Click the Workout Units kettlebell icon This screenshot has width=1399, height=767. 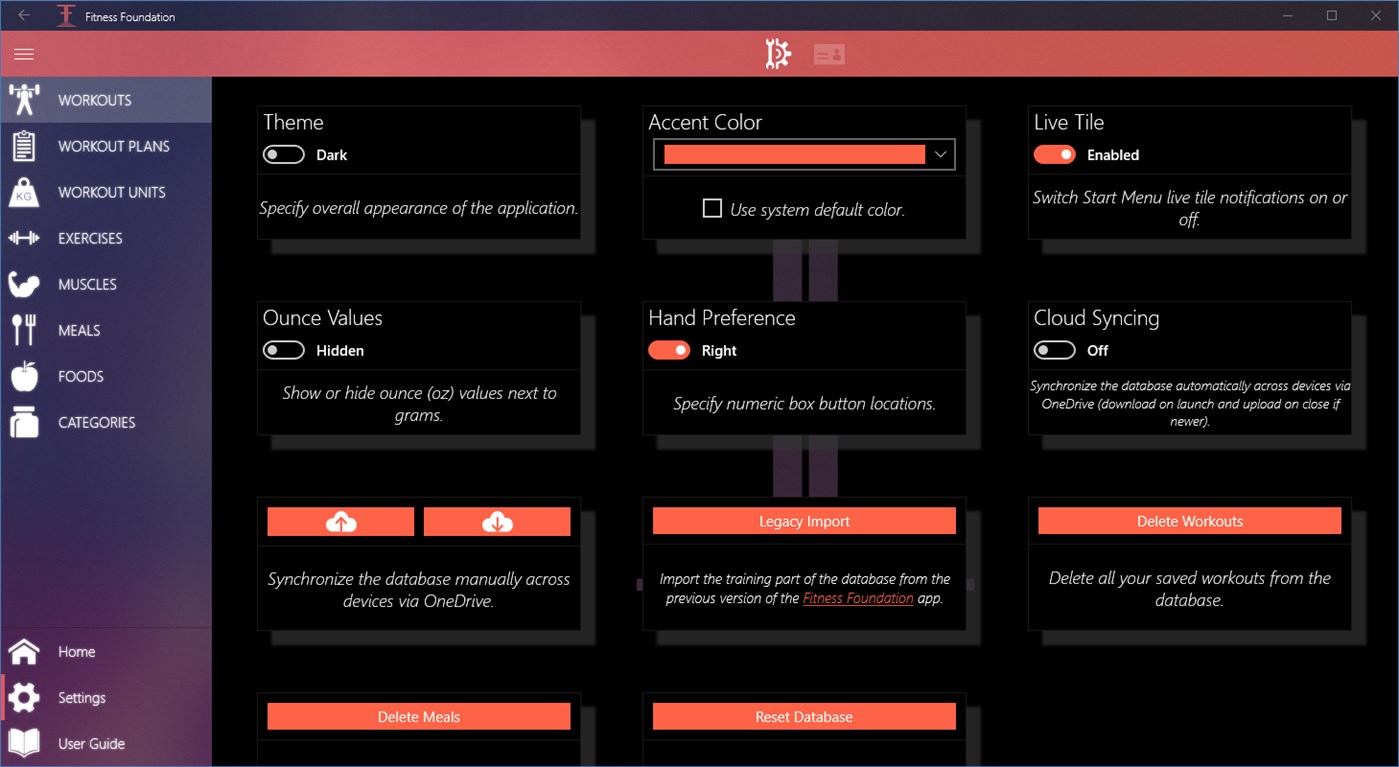point(22,191)
